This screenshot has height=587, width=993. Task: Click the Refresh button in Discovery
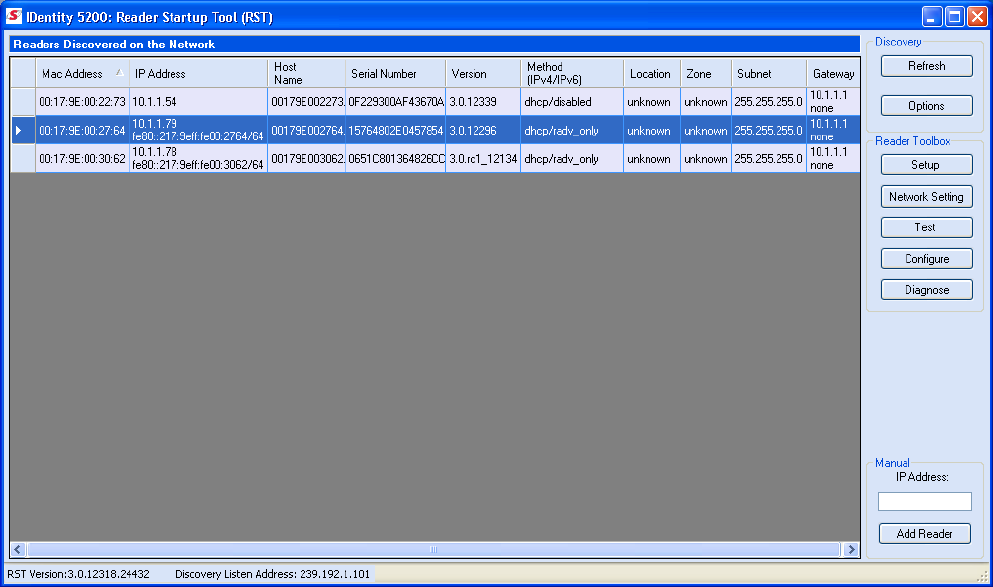point(927,66)
